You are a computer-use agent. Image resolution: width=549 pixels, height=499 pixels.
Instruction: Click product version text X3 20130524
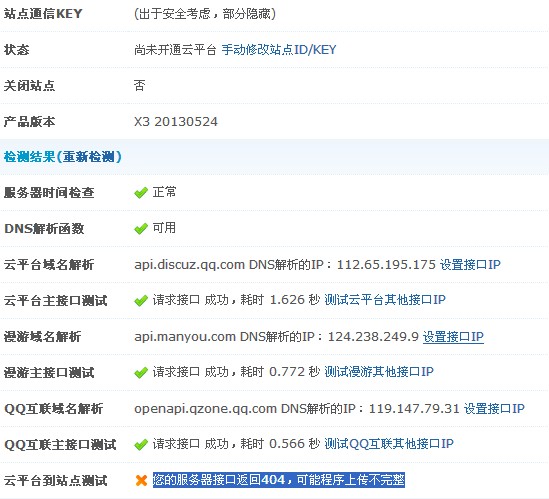(176, 122)
